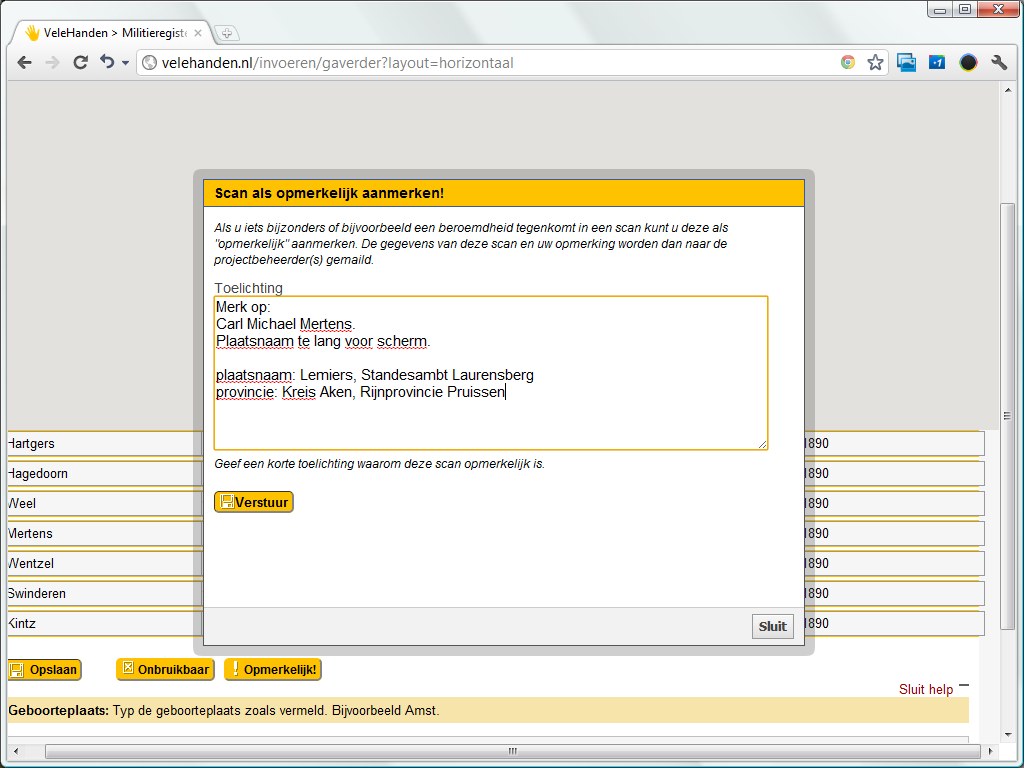Screen dimensions: 1024x768
Task: Click the undo arrow icon in the toolbar
Action: tap(106, 62)
